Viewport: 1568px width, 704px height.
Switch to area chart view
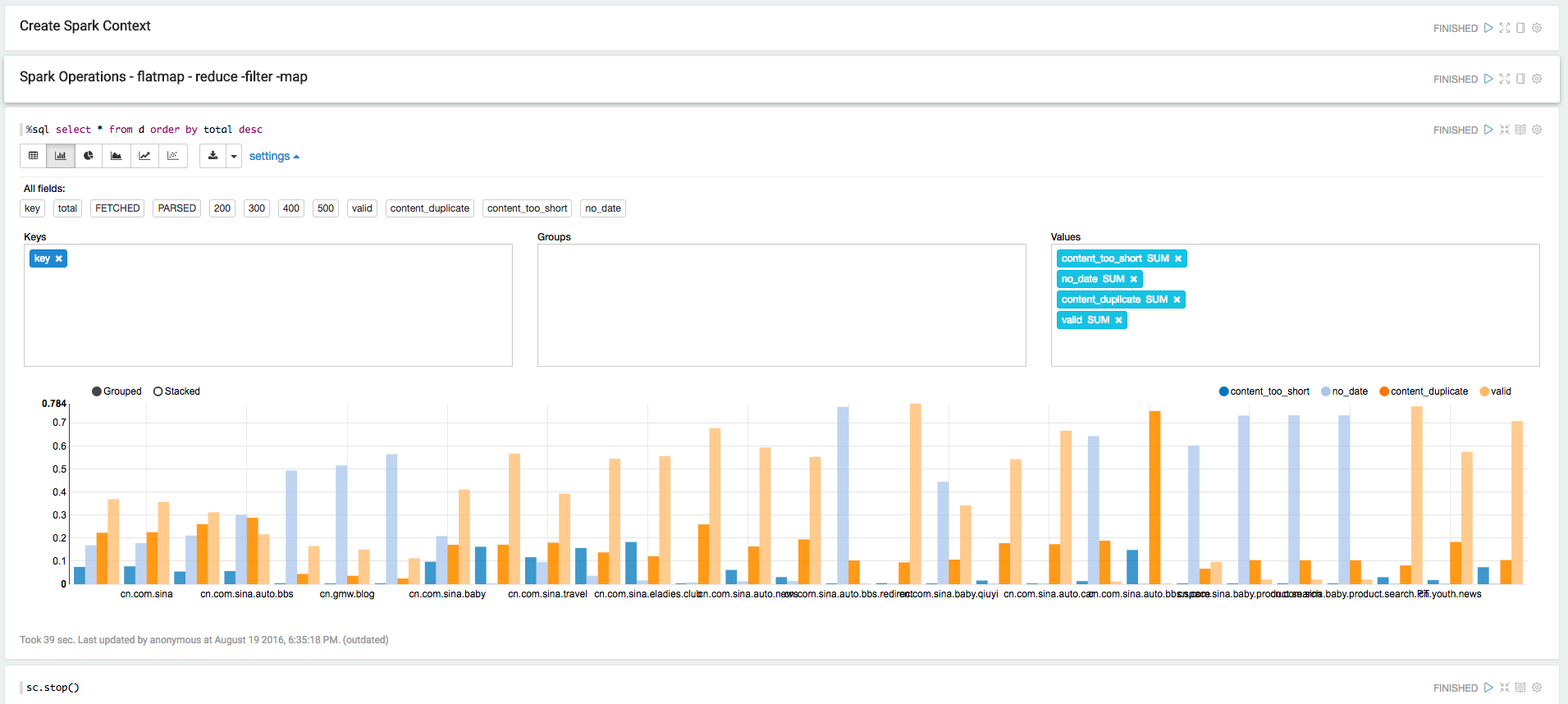tap(117, 156)
